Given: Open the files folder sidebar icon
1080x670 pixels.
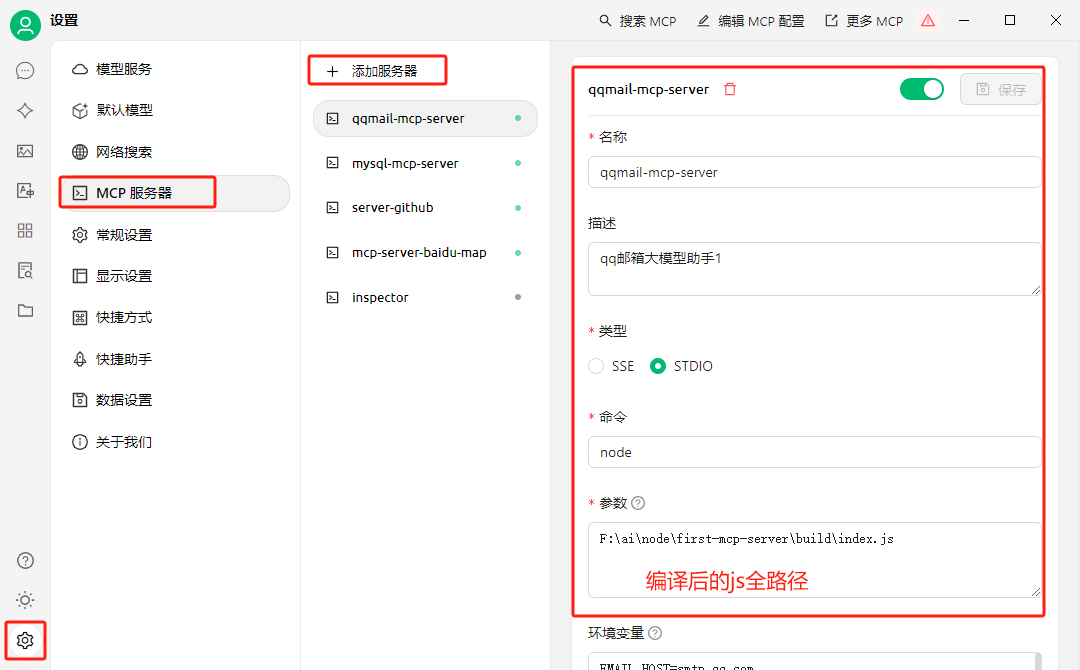Looking at the screenshot, I should (25, 311).
